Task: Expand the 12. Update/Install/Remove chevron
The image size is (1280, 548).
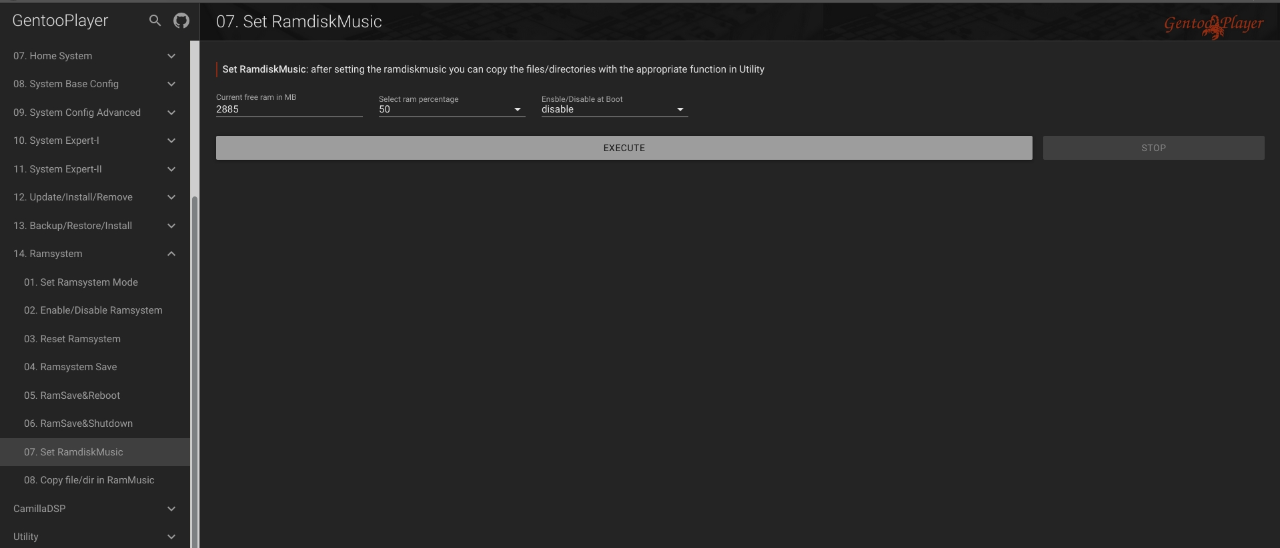Action: tap(171, 197)
